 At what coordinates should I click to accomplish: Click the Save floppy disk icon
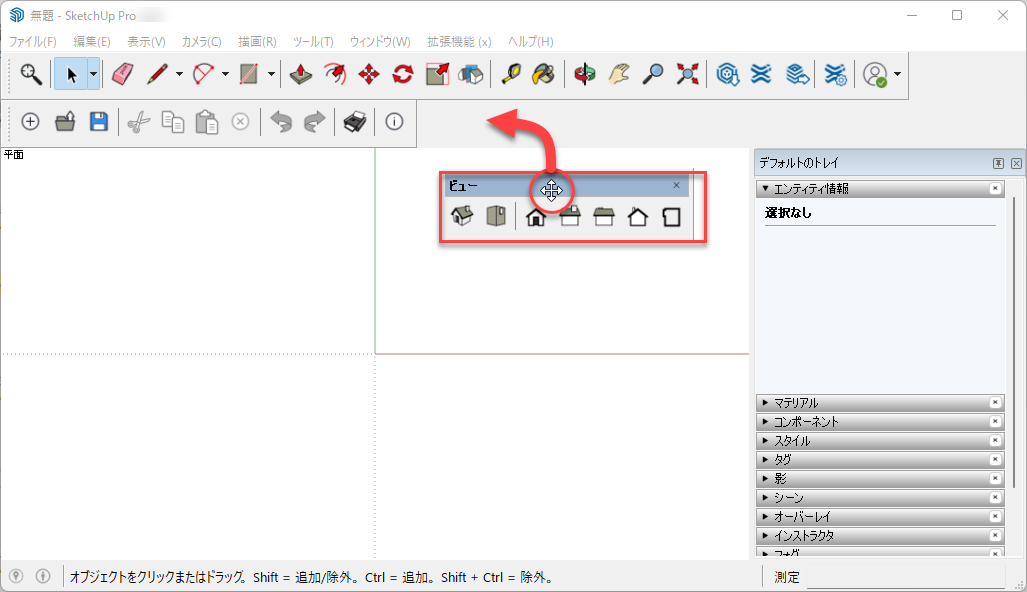(x=98, y=122)
